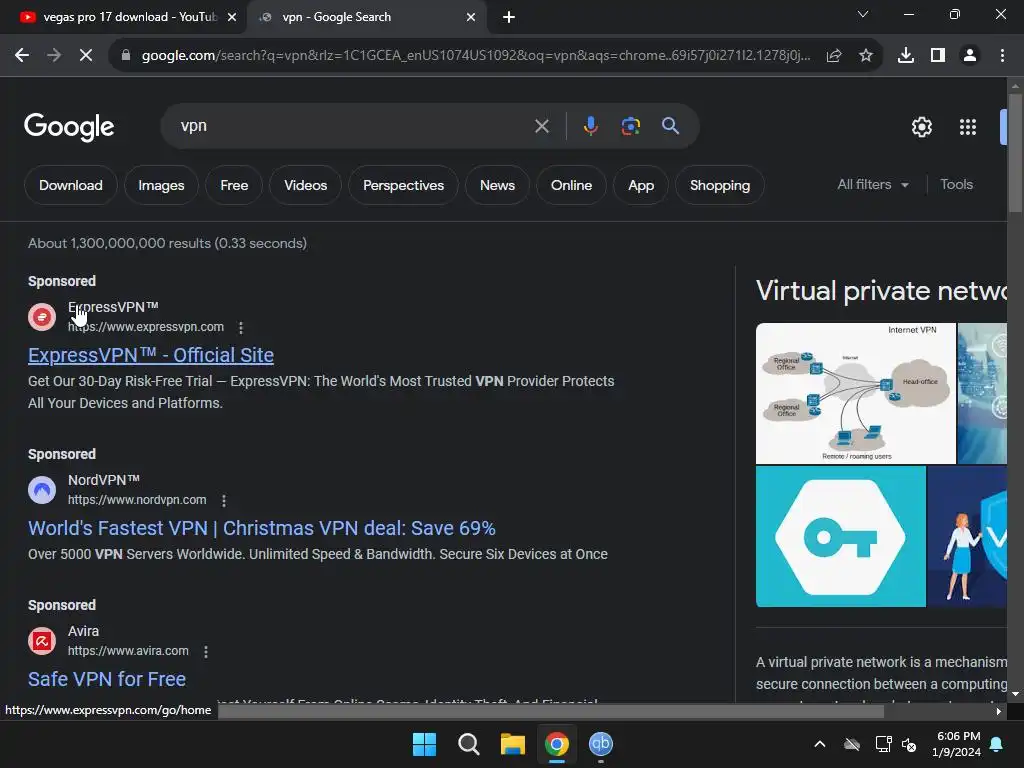
Task: Start voice search with the microphone
Action: pos(590,125)
